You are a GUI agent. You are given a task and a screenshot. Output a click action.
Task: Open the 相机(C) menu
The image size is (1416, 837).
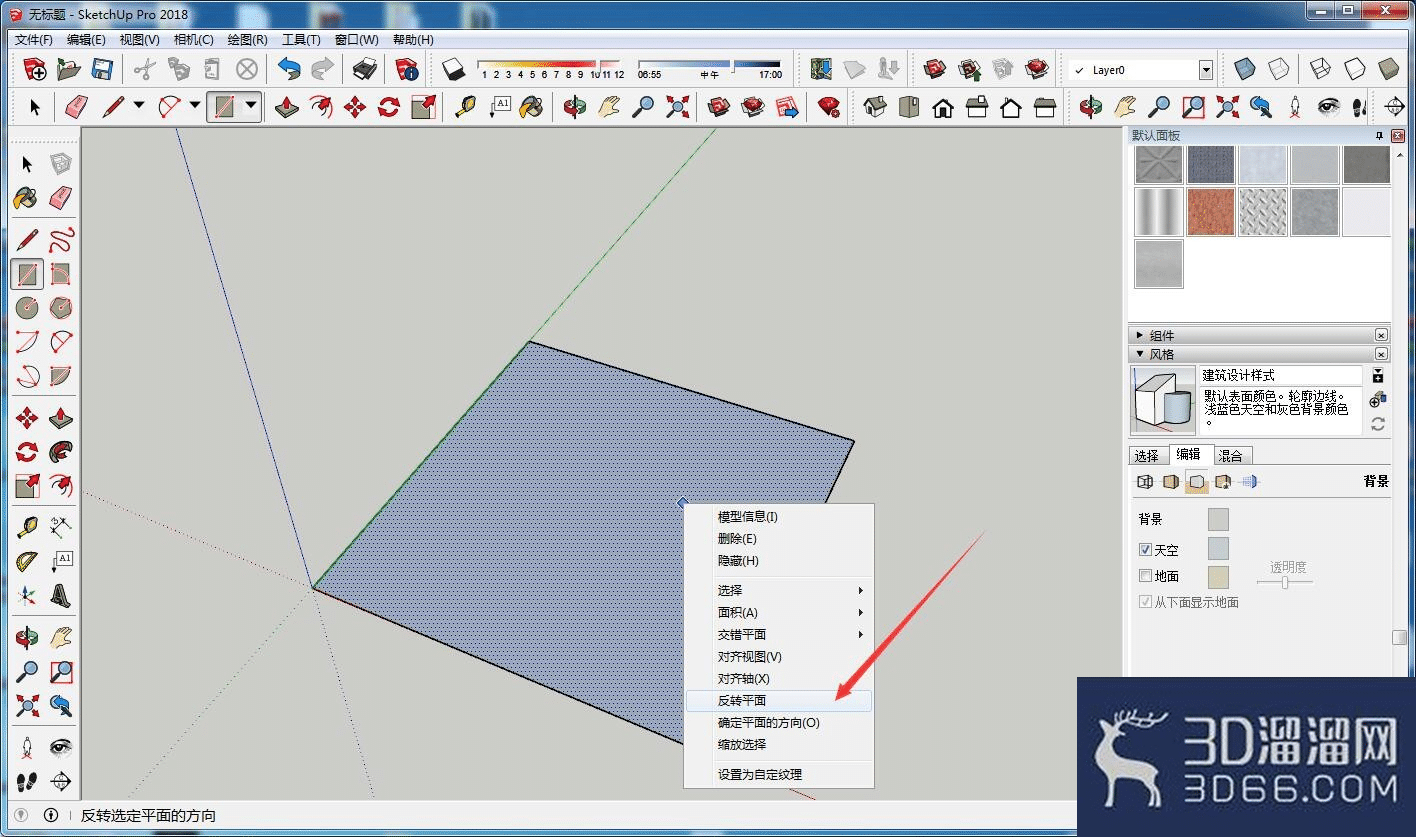pos(194,40)
